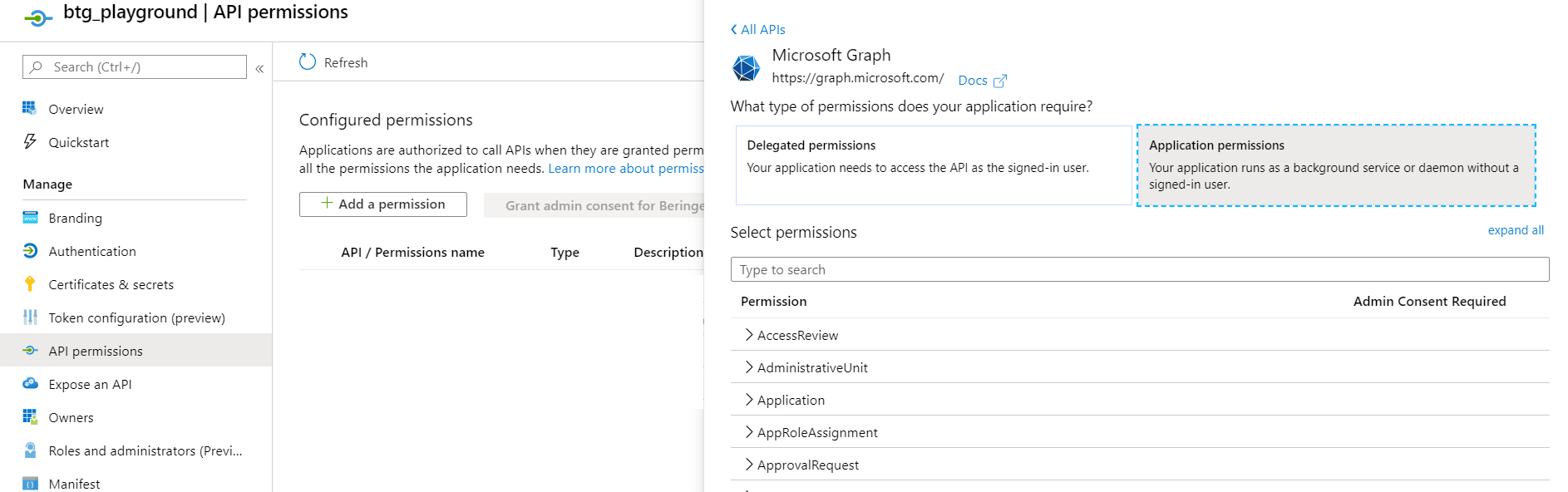This screenshot has height=492, width=1568.
Task: Click the Refresh circular arrow icon
Action: (308, 61)
